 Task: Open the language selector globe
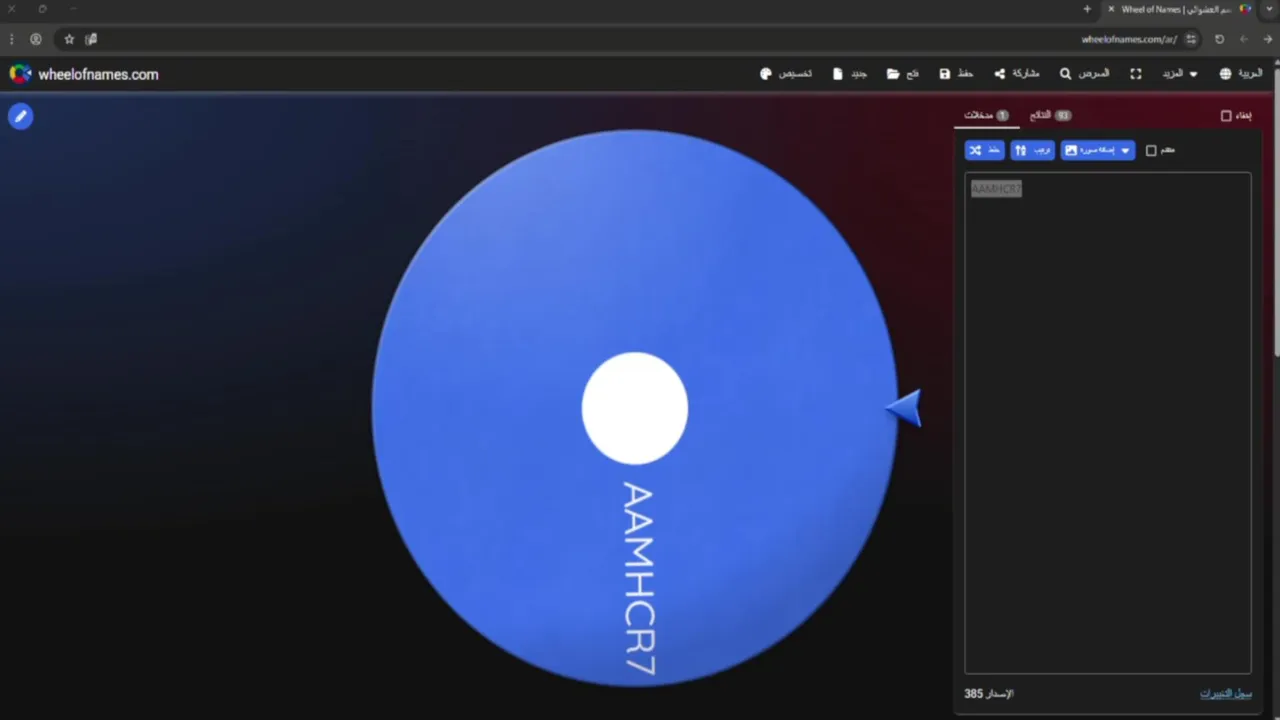pos(1241,74)
